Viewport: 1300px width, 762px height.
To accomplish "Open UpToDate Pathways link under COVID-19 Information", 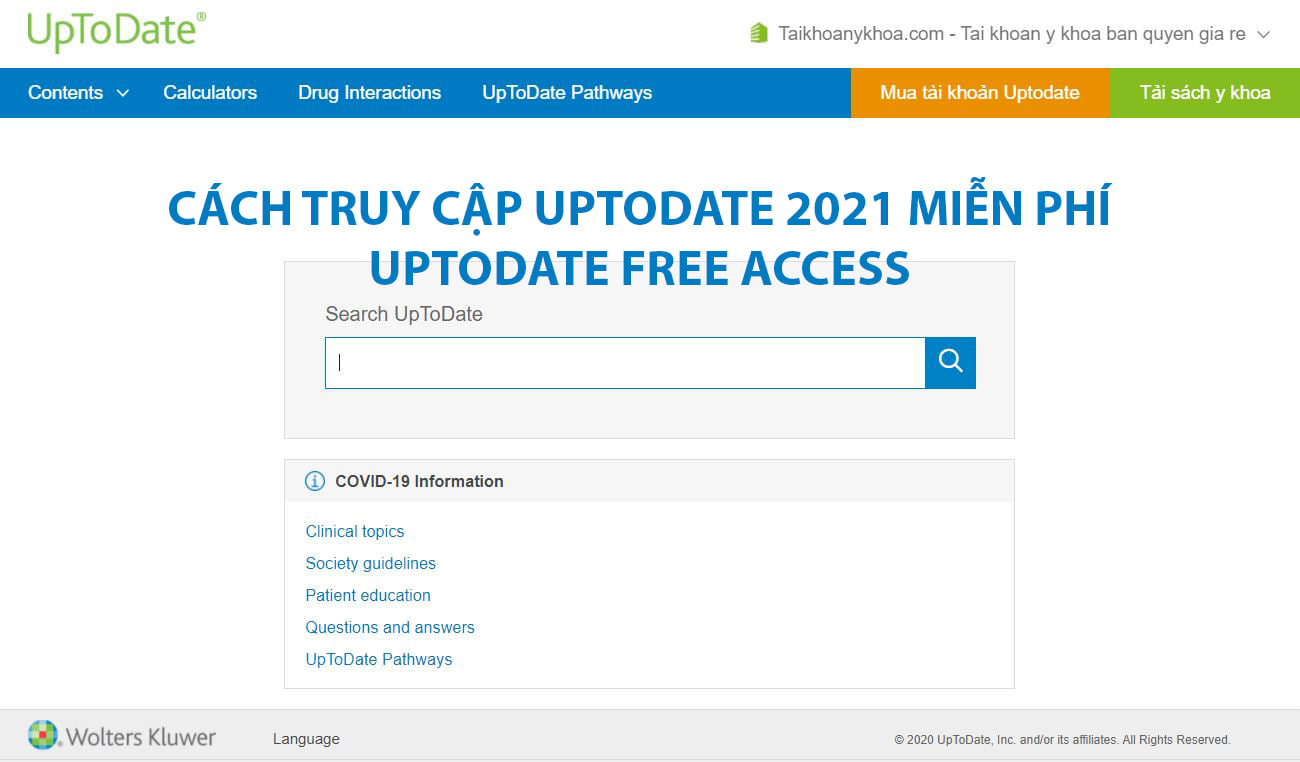I will 379,659.
